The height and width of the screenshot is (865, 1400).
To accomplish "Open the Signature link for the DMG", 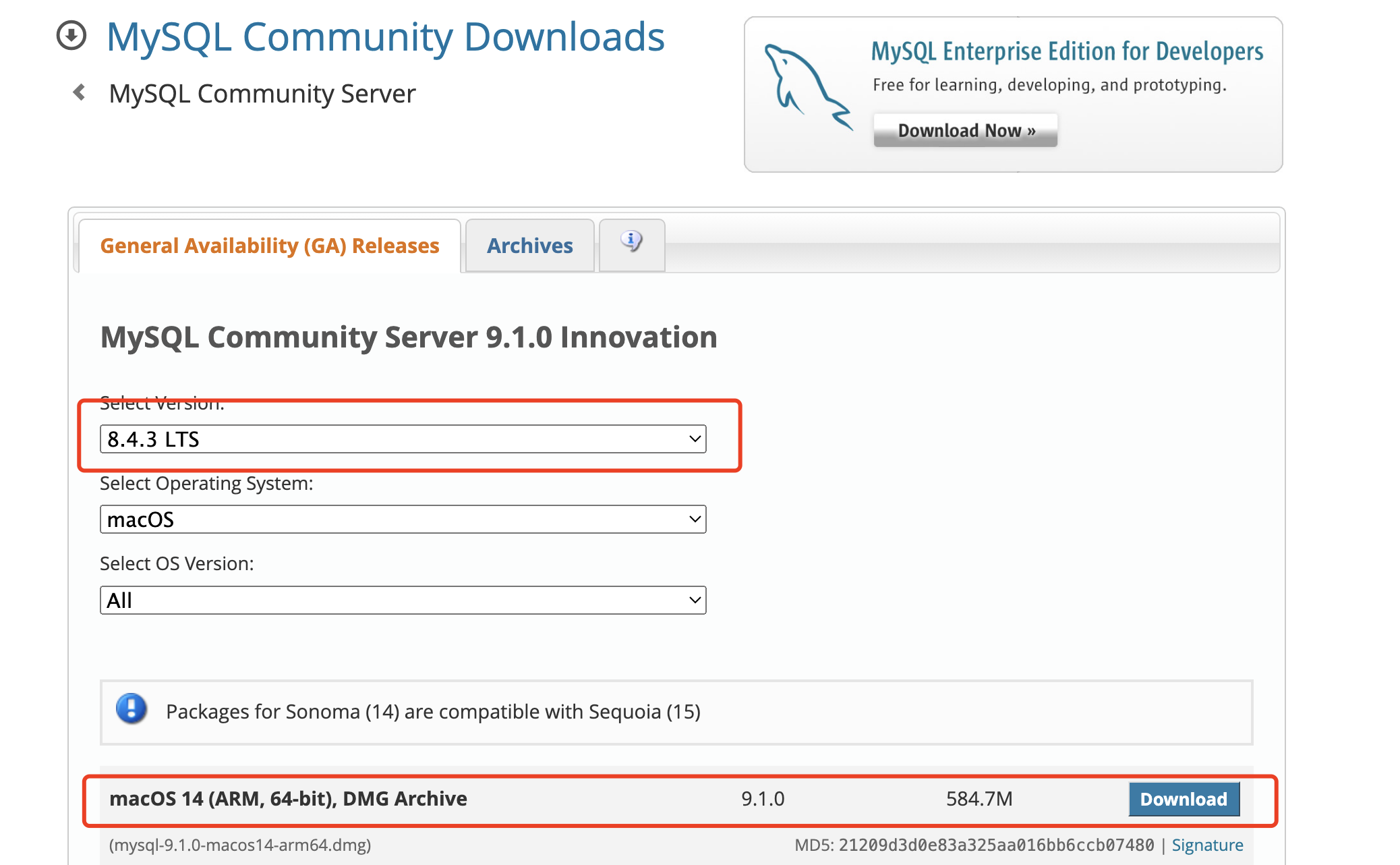I will click(x=1207, y=845).
